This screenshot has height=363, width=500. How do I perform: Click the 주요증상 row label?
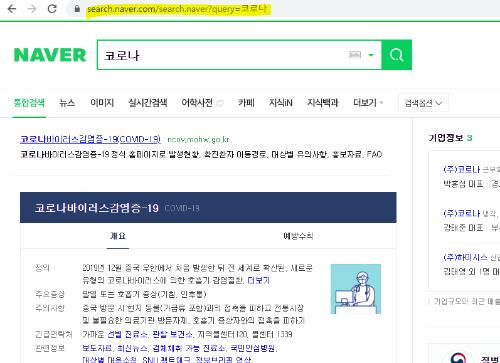pos(50,294)
